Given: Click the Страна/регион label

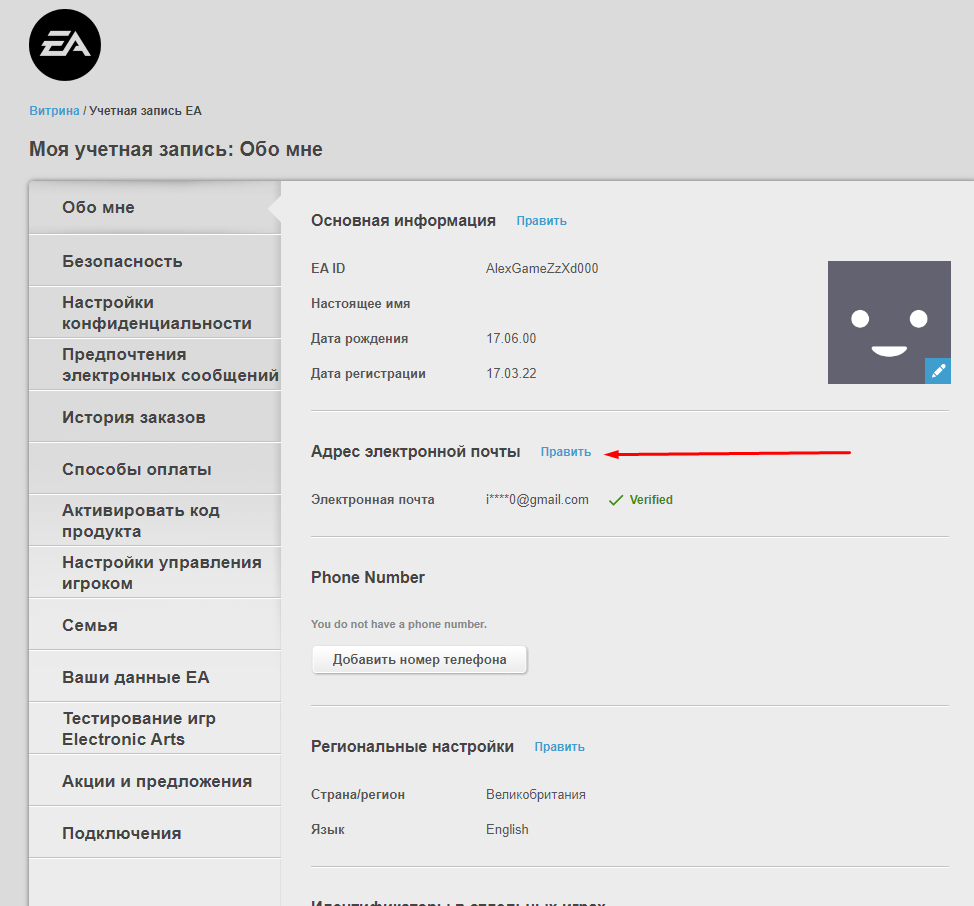Looking at the screenshot, I should pos(358,795).
